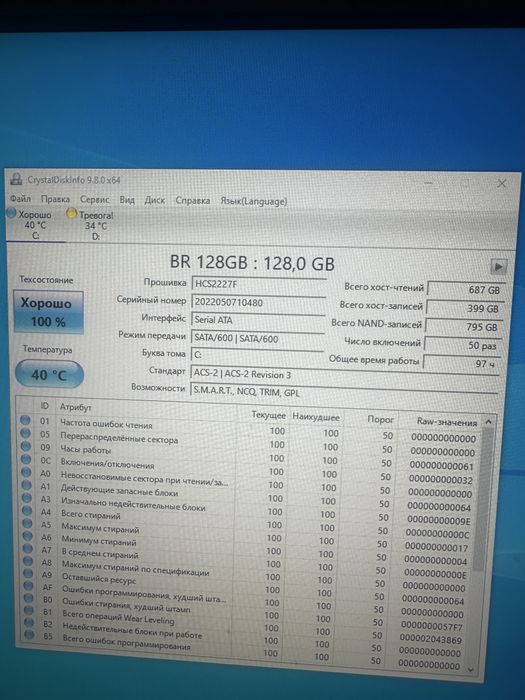Image resolution: width=525 pixels, height=700 pixels.
Task: Open the Справка menu
Action: point(193,201)
